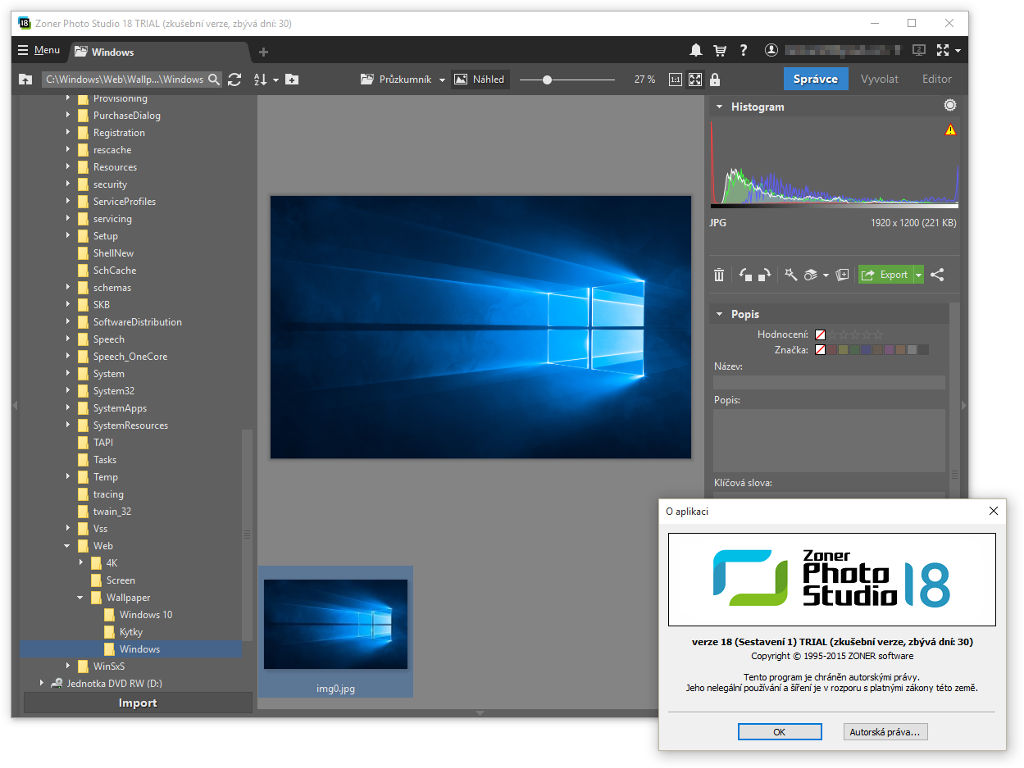Collapse the Popis panel
Image resolution: width=1024 pixels, height=768 pixels.
pyautogui.click(x=719, y=314)
